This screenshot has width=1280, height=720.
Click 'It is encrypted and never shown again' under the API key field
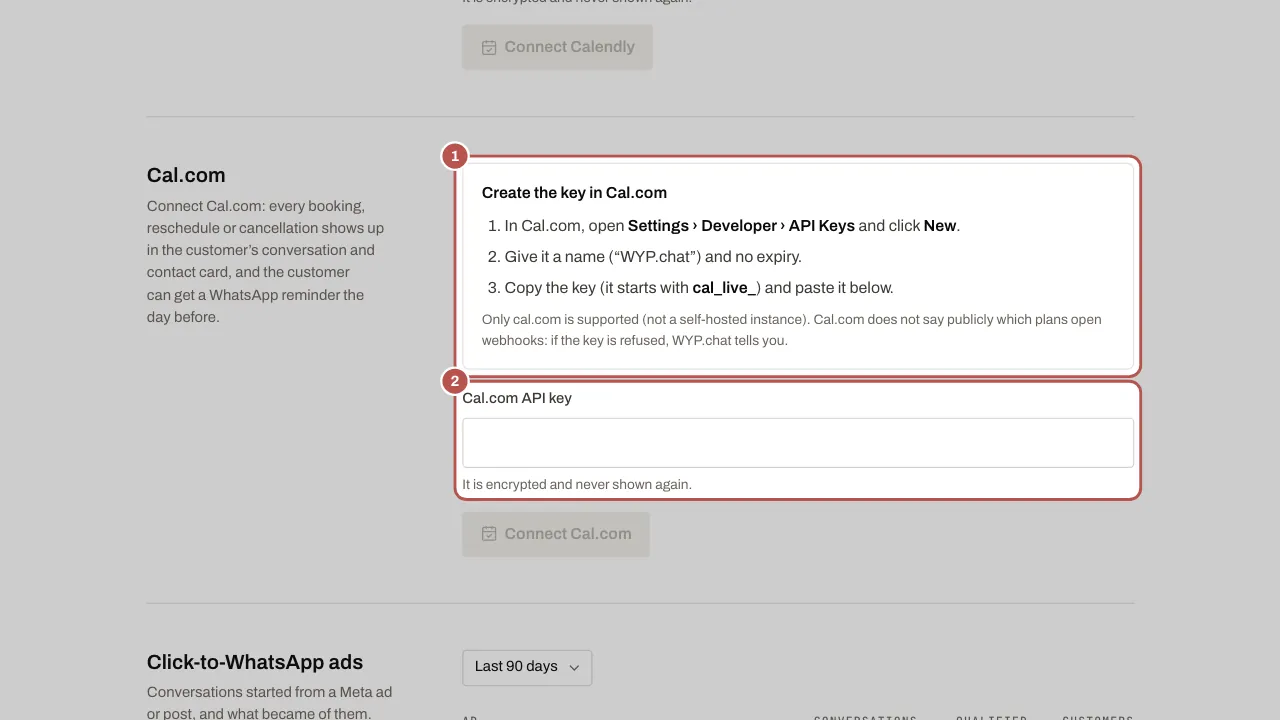(577, 484)
